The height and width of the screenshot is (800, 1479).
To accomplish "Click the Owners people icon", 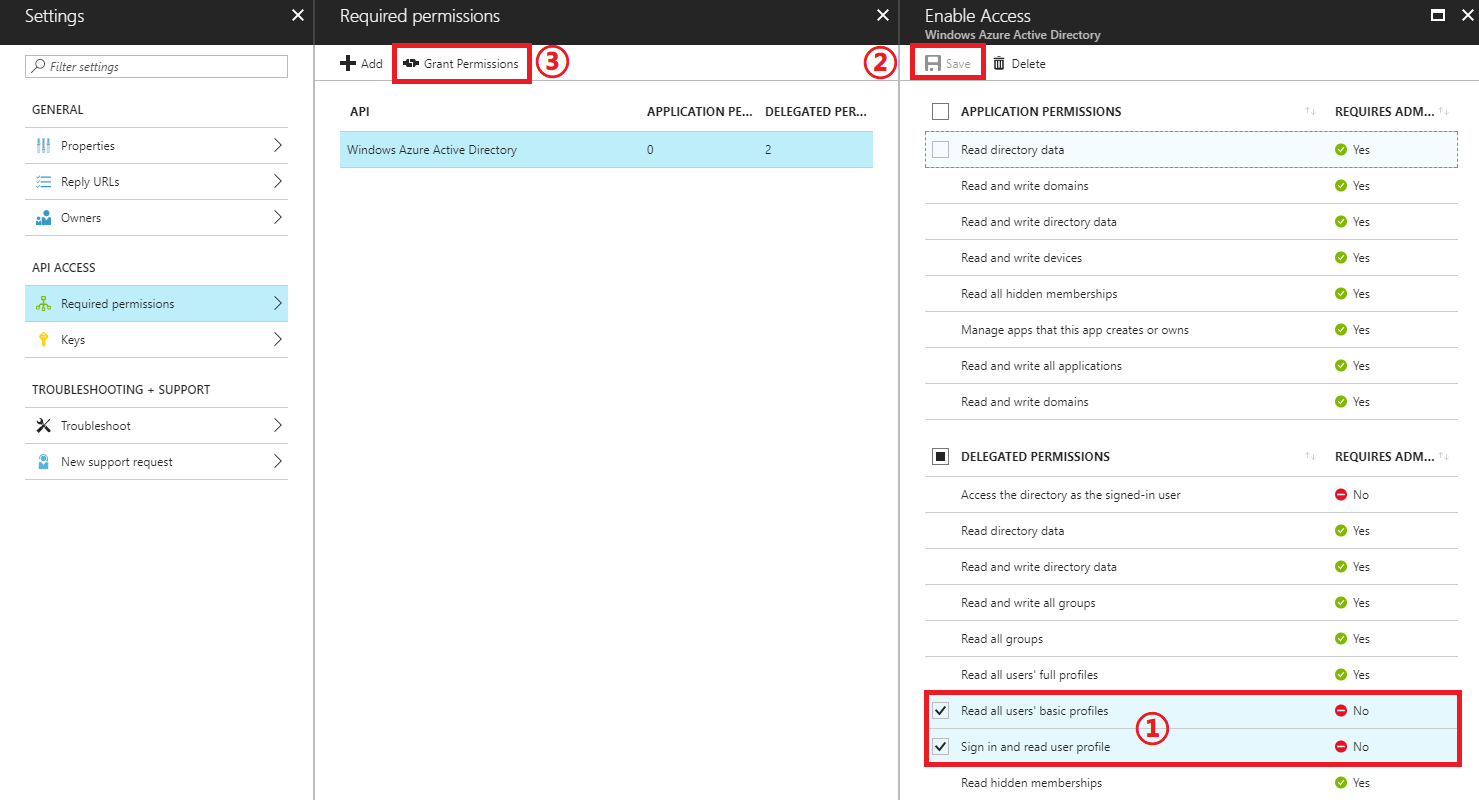I will (x=43, y=218).
